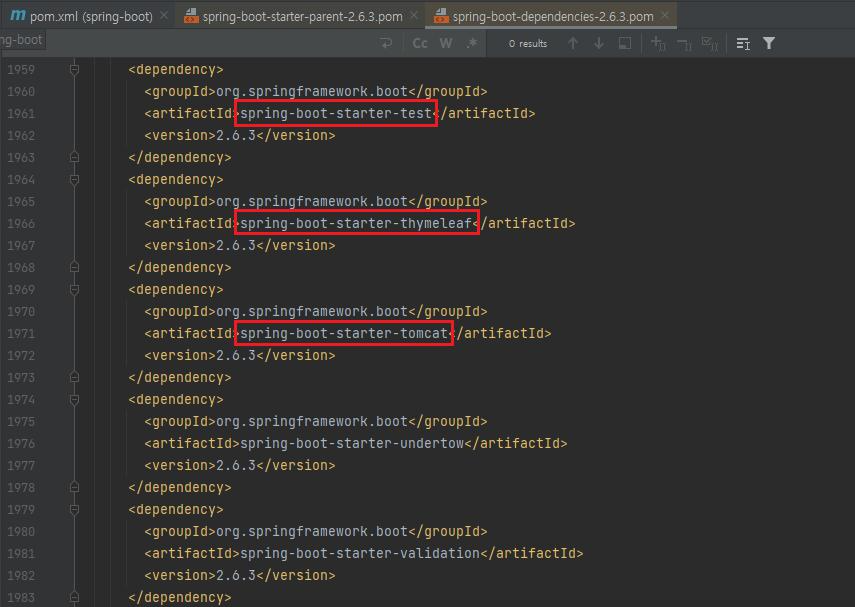The width and height of the screenshot is (855, 607).
Task: Click version 2.6.3 on line 1962
Action: [x=236, y=135]
